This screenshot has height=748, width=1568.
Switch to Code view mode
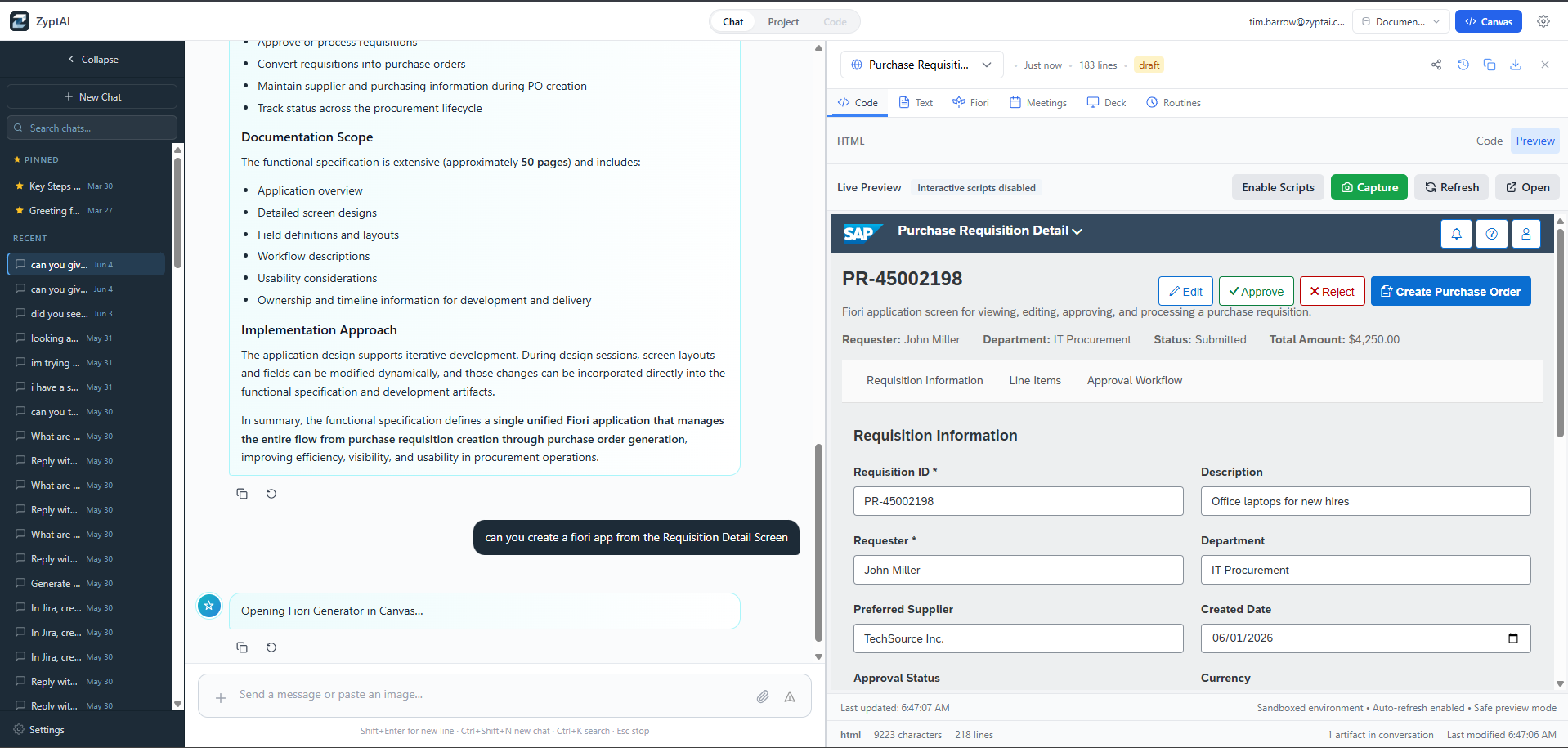(x=1489, y=141)
